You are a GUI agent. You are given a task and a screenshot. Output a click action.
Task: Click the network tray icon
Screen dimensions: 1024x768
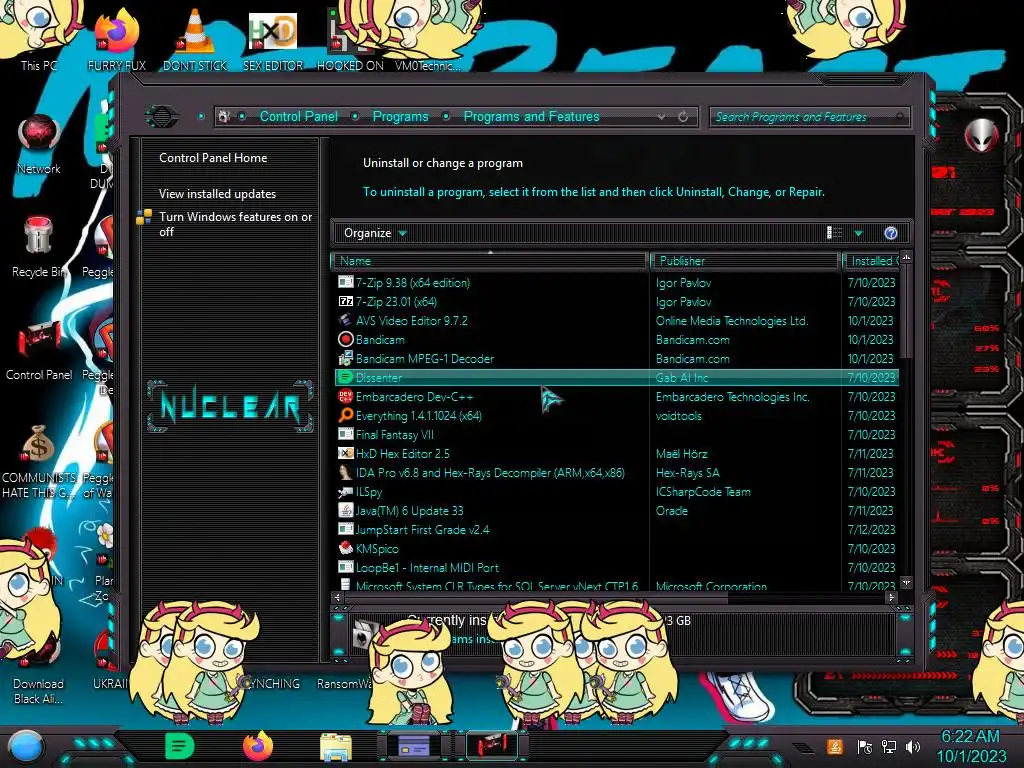click(x=889, y=746)
